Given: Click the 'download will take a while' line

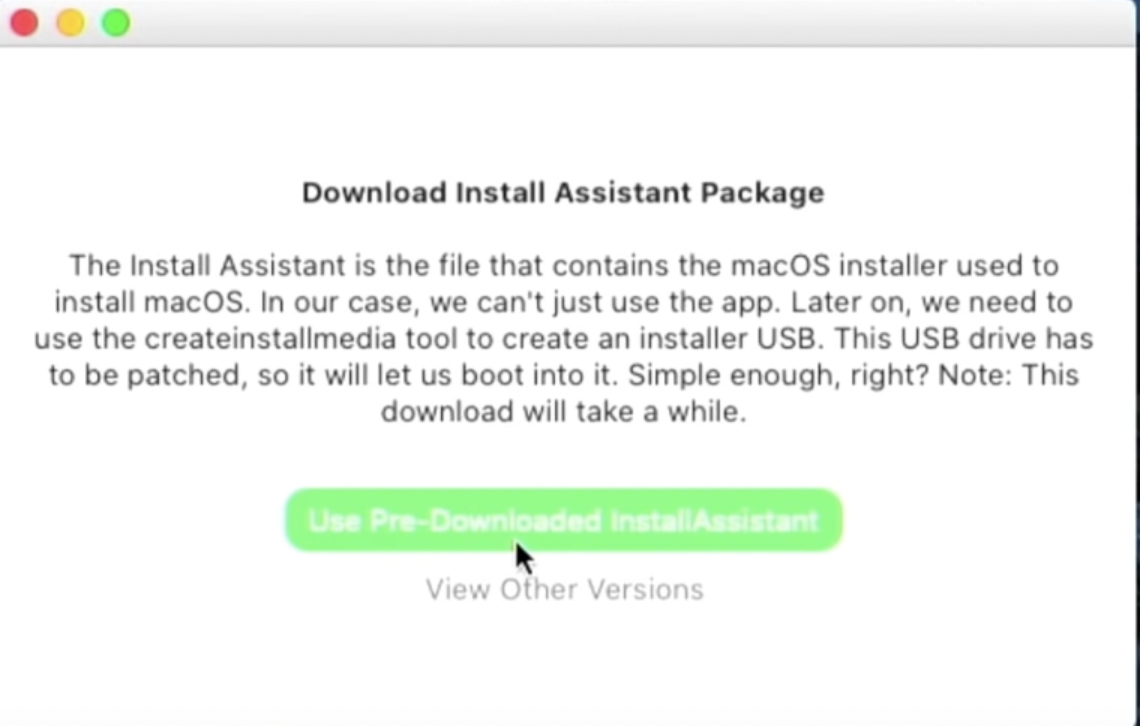Looking at the screenshot, I should [x=563, y=412].
